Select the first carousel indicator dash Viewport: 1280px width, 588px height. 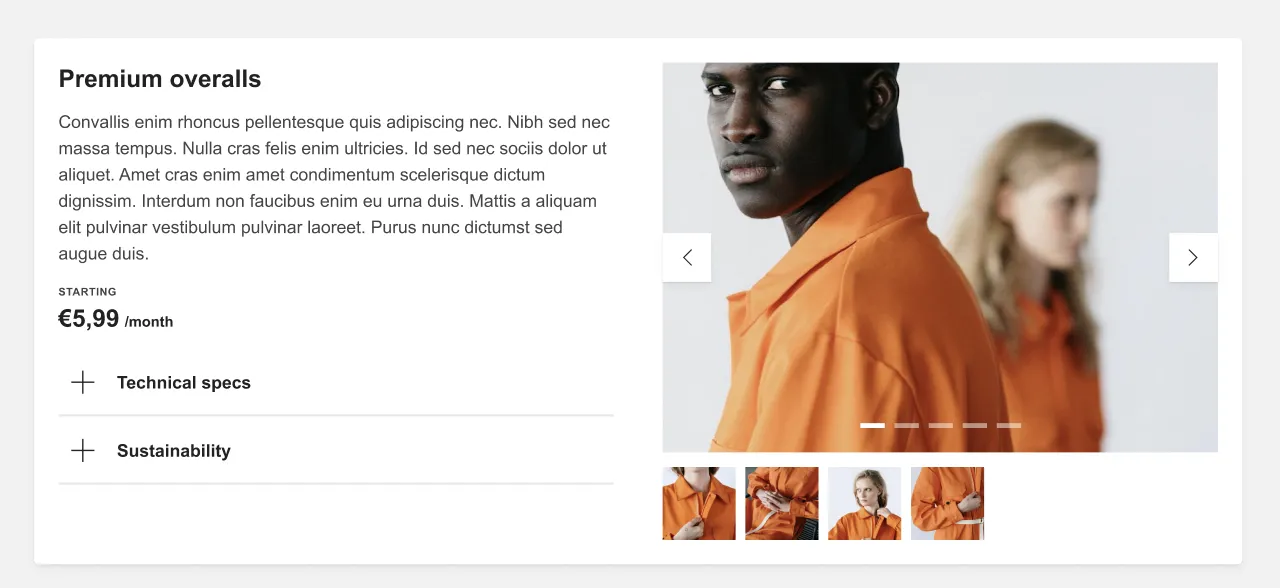click(872, 426)
